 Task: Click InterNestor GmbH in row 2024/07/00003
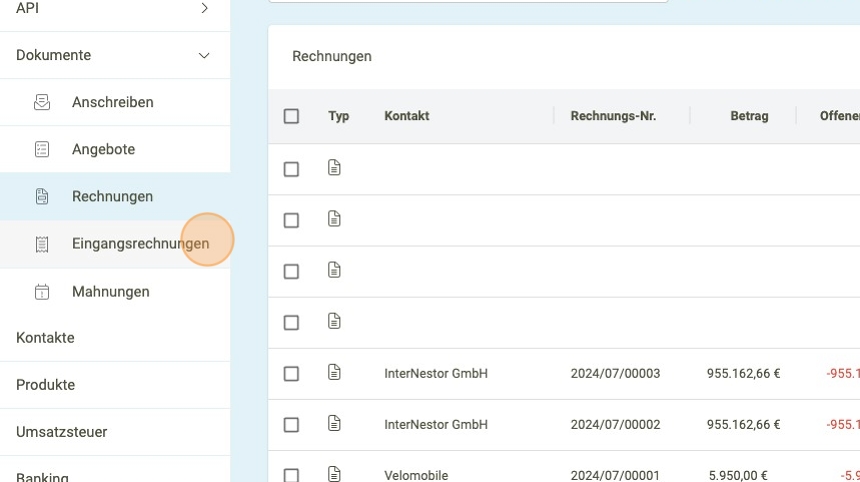pyautogui.click(x=435, y=373)
